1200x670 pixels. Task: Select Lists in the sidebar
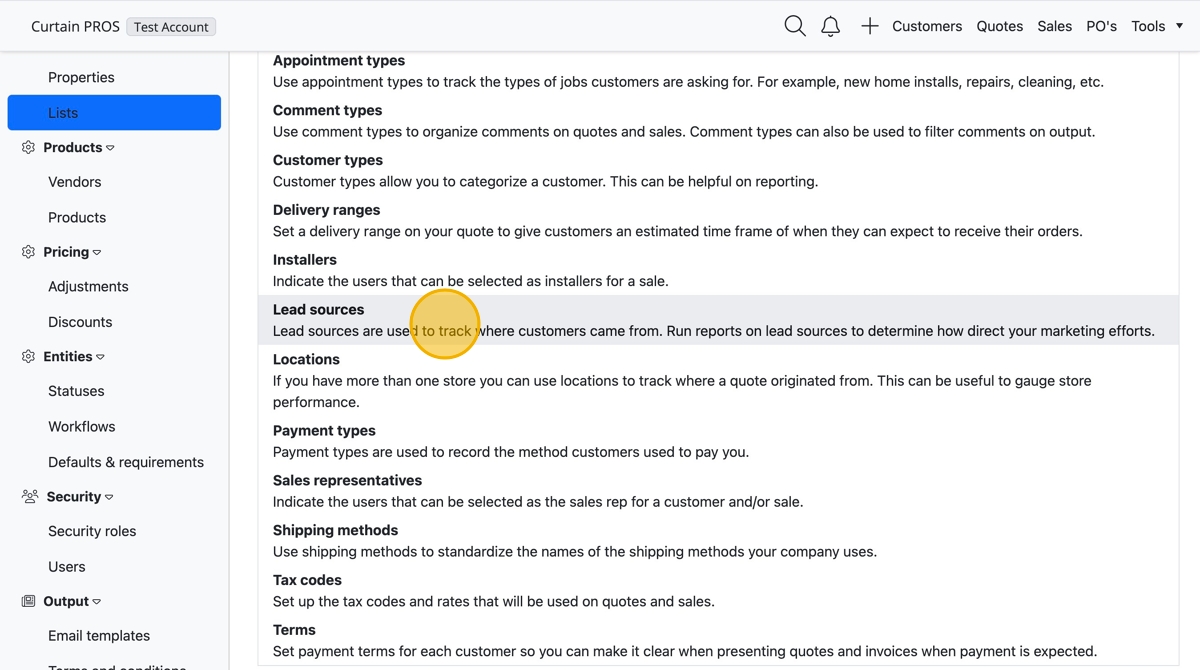pos(114,113)
